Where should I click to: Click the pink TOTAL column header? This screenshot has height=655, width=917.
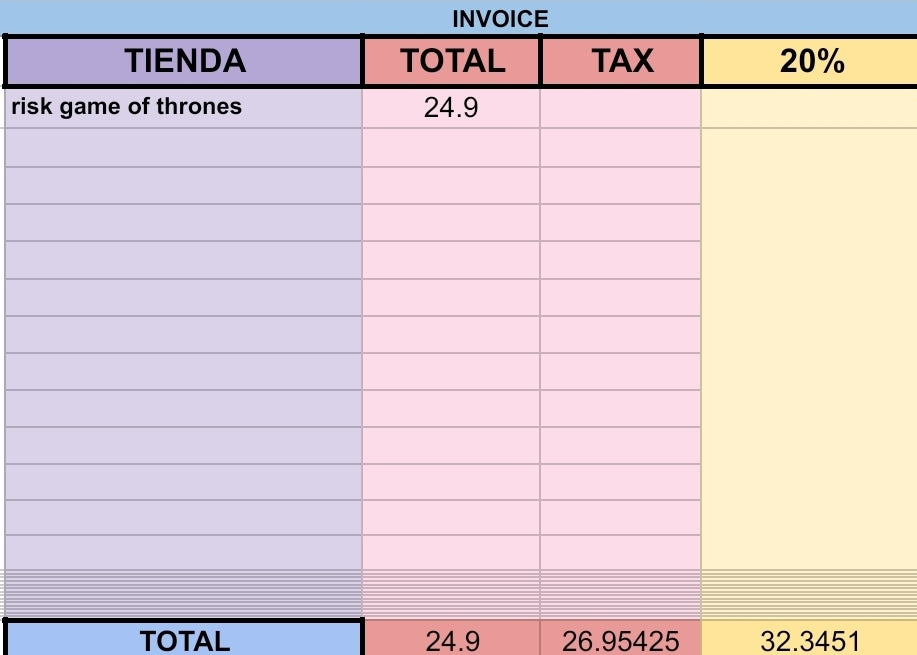tap(452, 62)
